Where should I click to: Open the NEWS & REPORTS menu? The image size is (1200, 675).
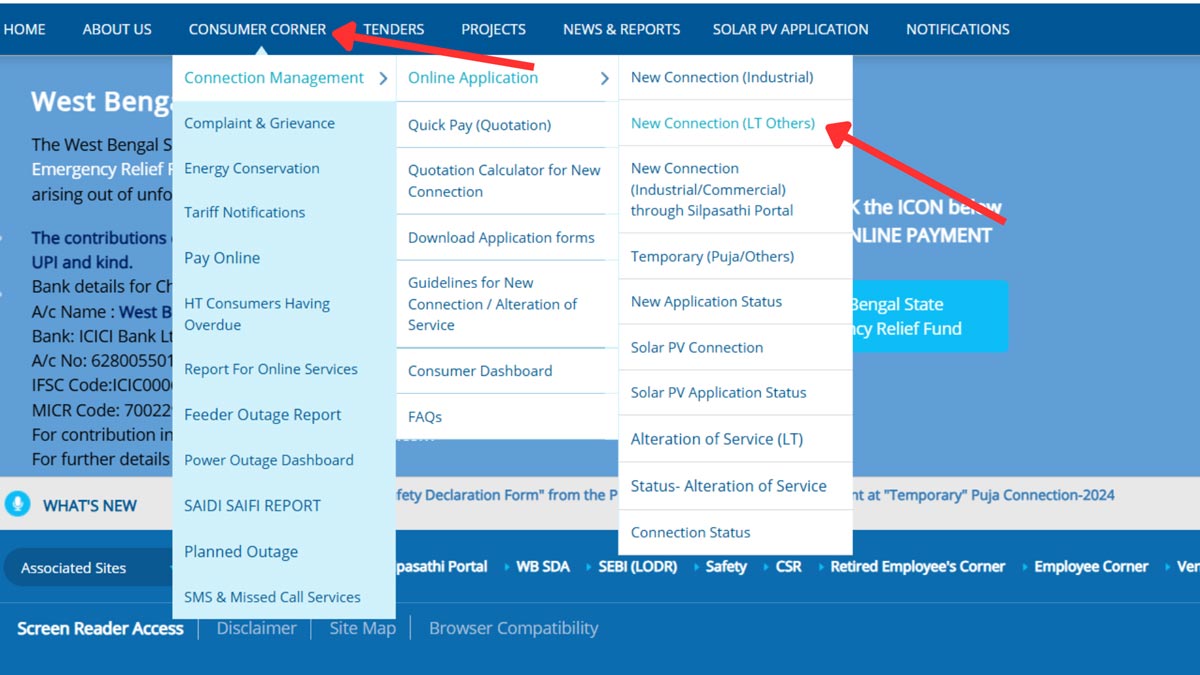(621, 29)
